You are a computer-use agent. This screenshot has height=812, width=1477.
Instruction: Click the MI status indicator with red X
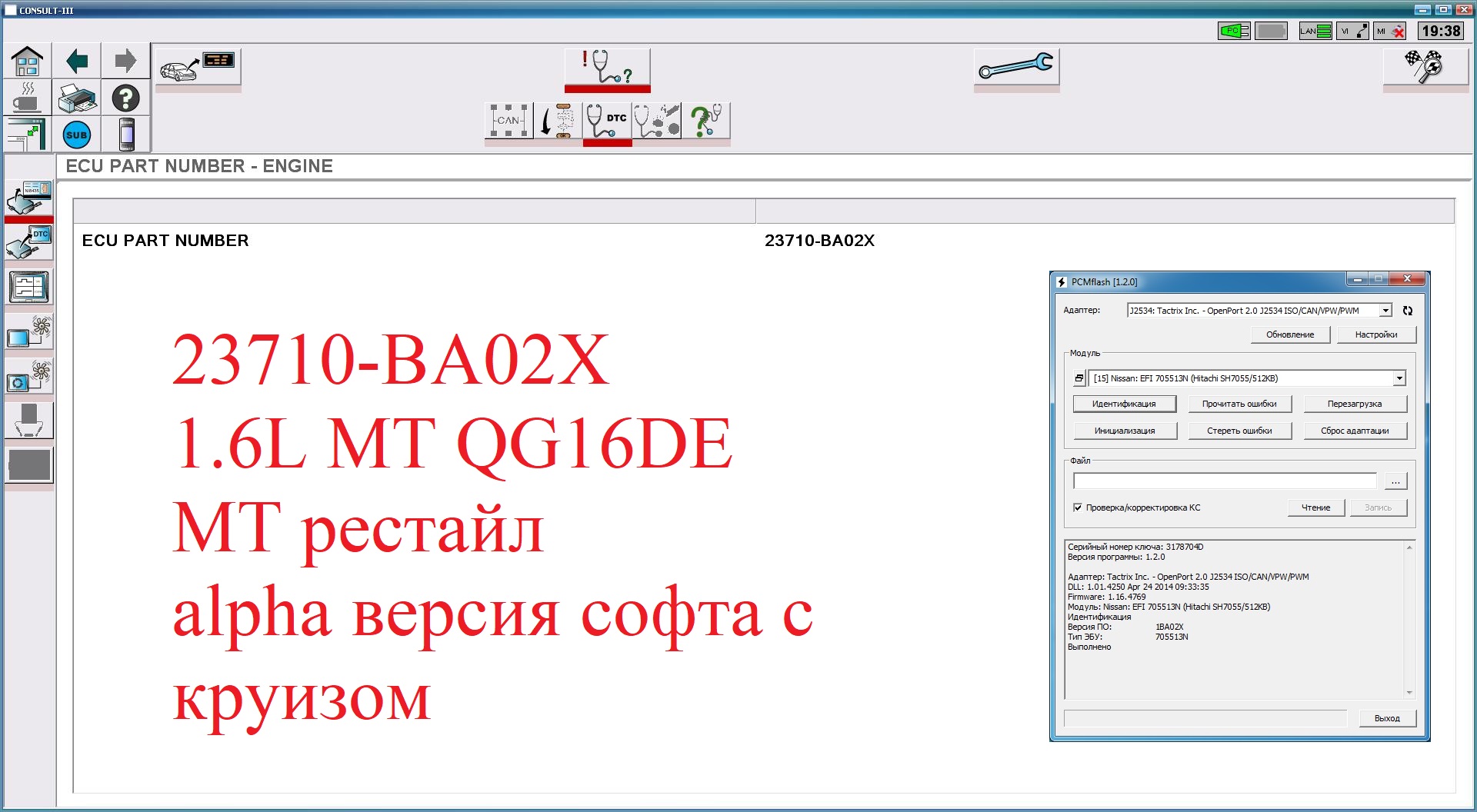(x=1390, y=31)
